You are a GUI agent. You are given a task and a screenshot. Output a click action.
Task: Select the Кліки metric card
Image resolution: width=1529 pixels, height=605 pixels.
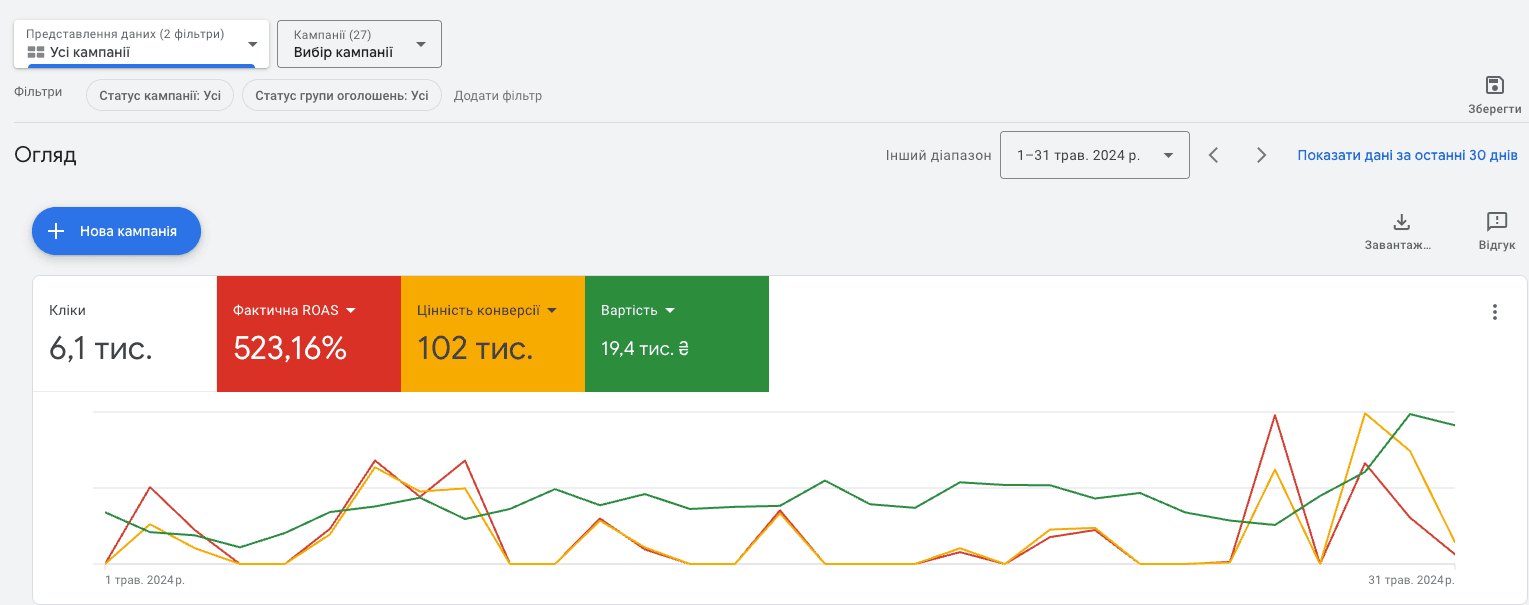coord(125,334)
